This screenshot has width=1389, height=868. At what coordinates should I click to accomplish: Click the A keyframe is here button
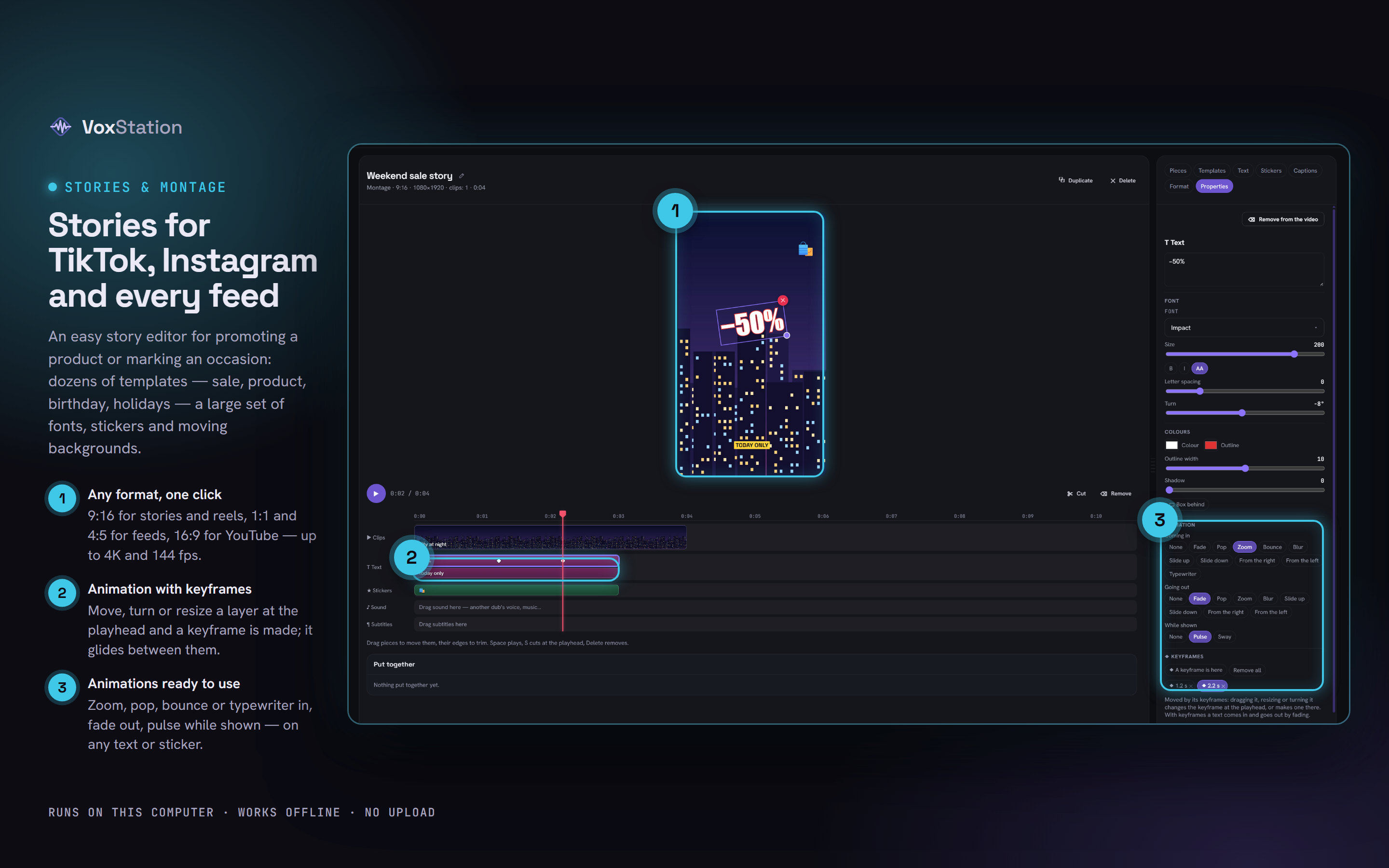1196,670
